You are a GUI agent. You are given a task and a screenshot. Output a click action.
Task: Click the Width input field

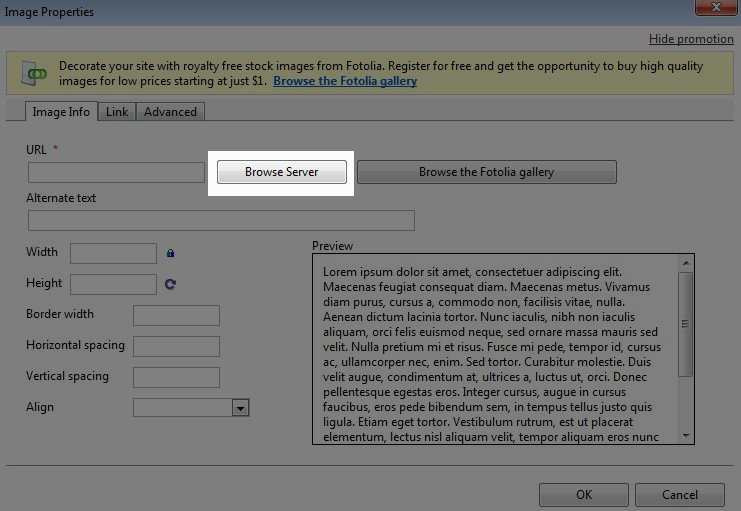coord(113,253)
